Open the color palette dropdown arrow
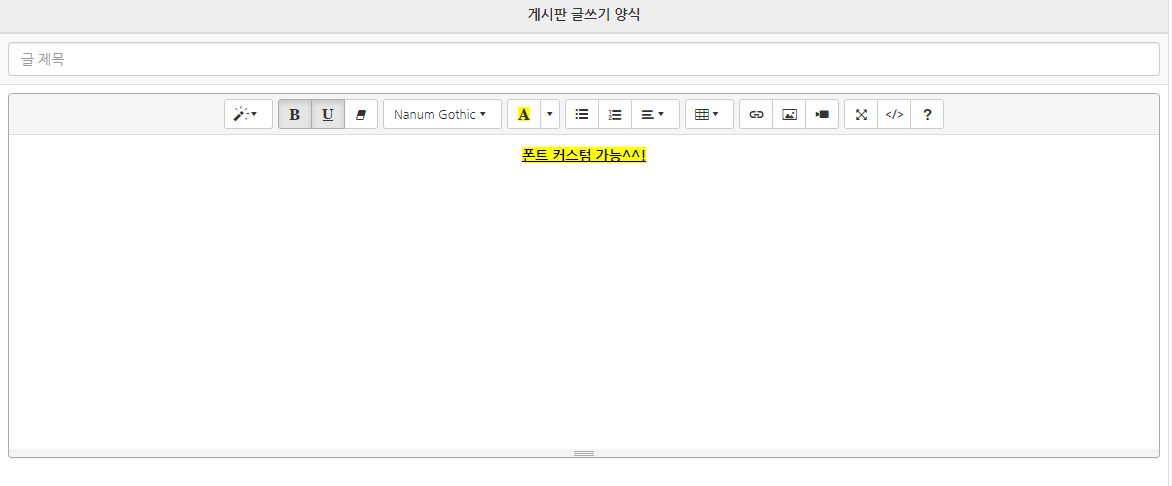1172x486 pixels. 550,114
